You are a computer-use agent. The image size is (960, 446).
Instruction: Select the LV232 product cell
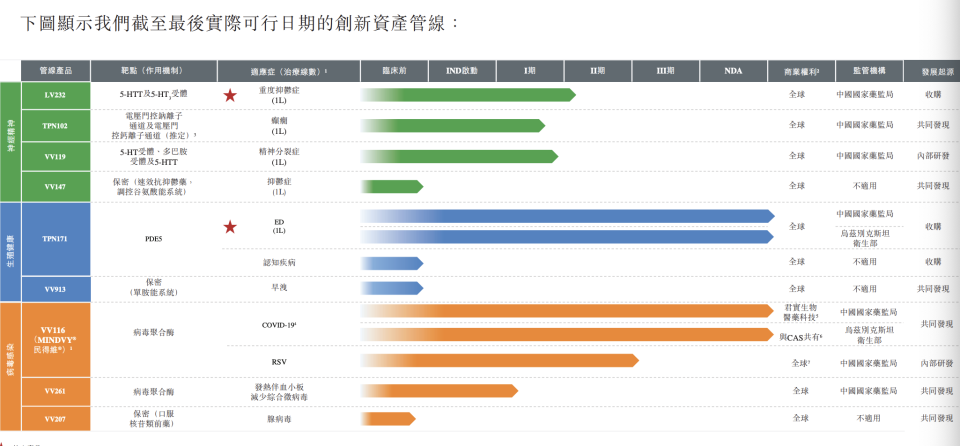pyautogui.click(x=56, y=96)
